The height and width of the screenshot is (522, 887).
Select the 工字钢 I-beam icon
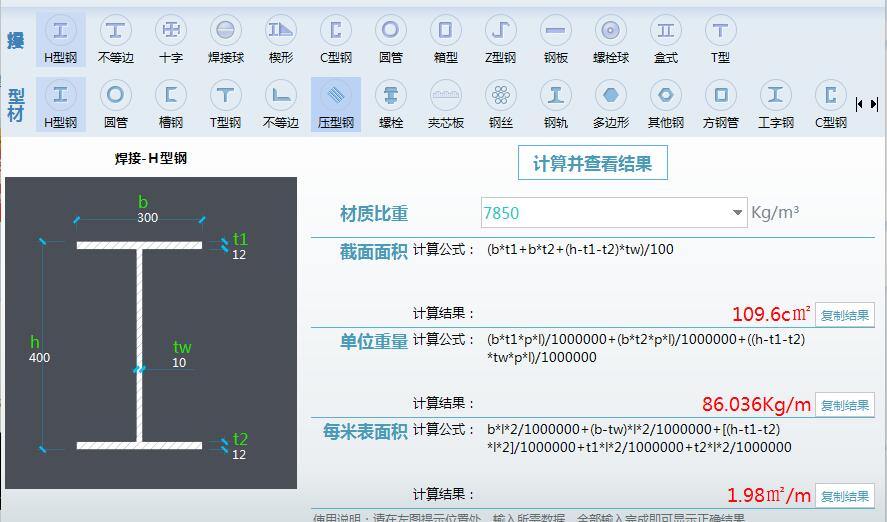(x=776, y=105)
